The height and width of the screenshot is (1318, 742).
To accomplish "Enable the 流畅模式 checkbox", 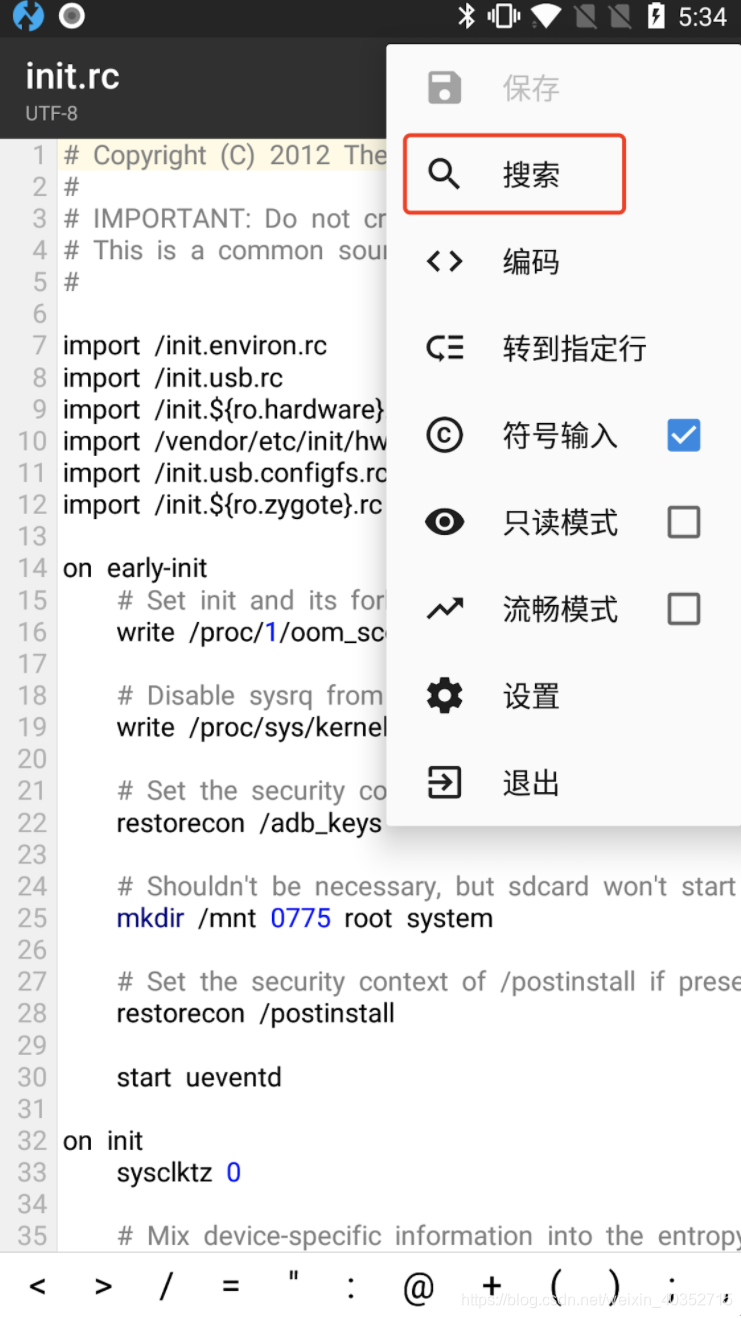I will coord(684,609).
